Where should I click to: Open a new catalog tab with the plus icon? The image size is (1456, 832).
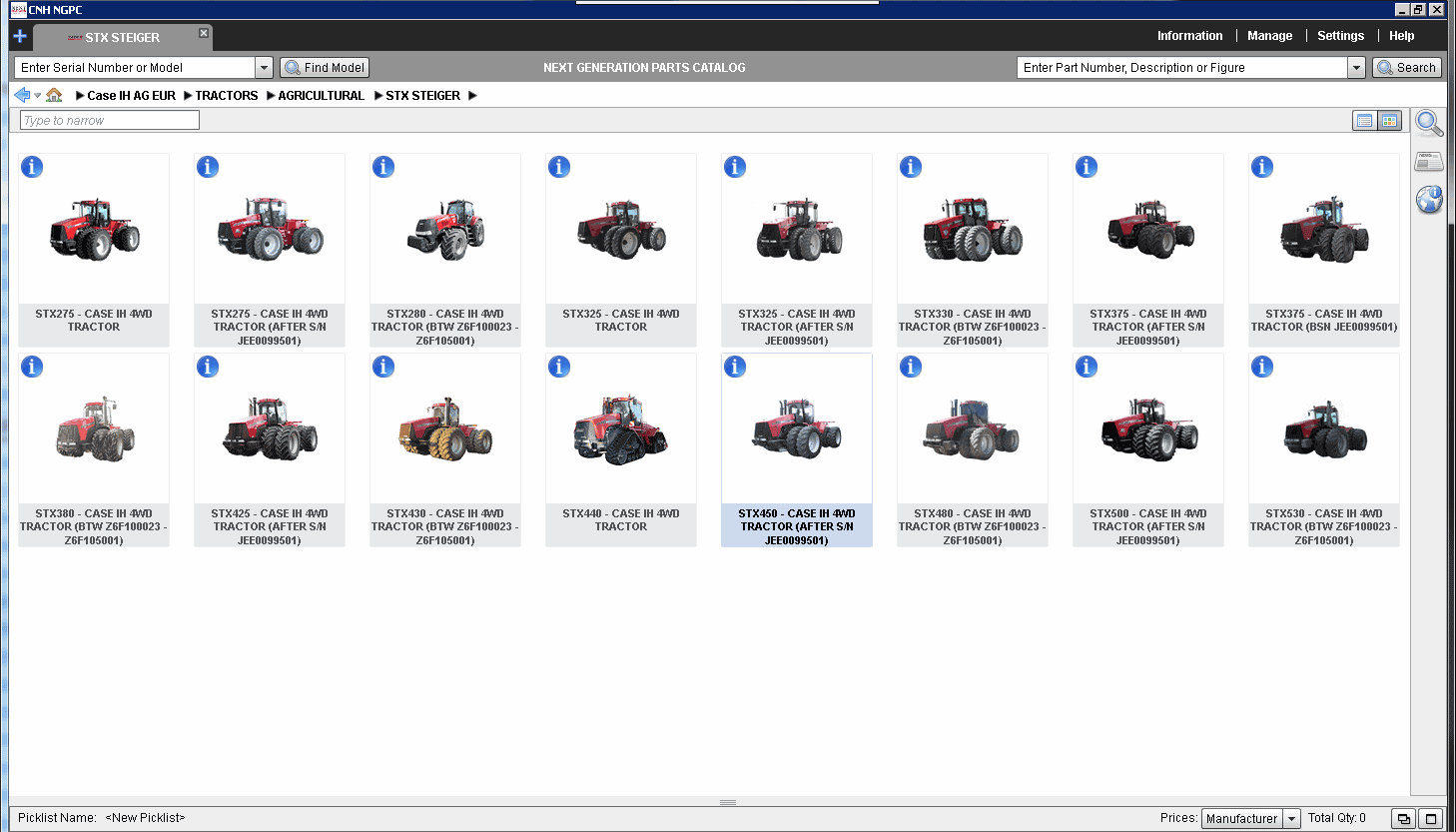coord(19,36)
